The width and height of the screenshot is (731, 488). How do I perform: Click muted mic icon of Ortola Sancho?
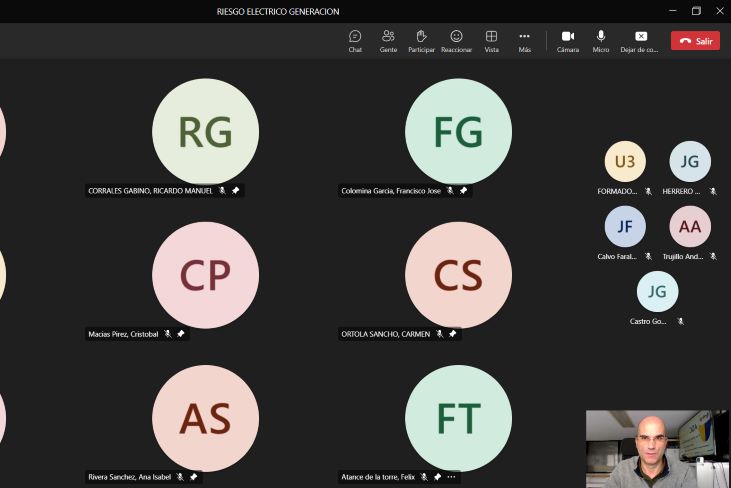tap(440, 334)
